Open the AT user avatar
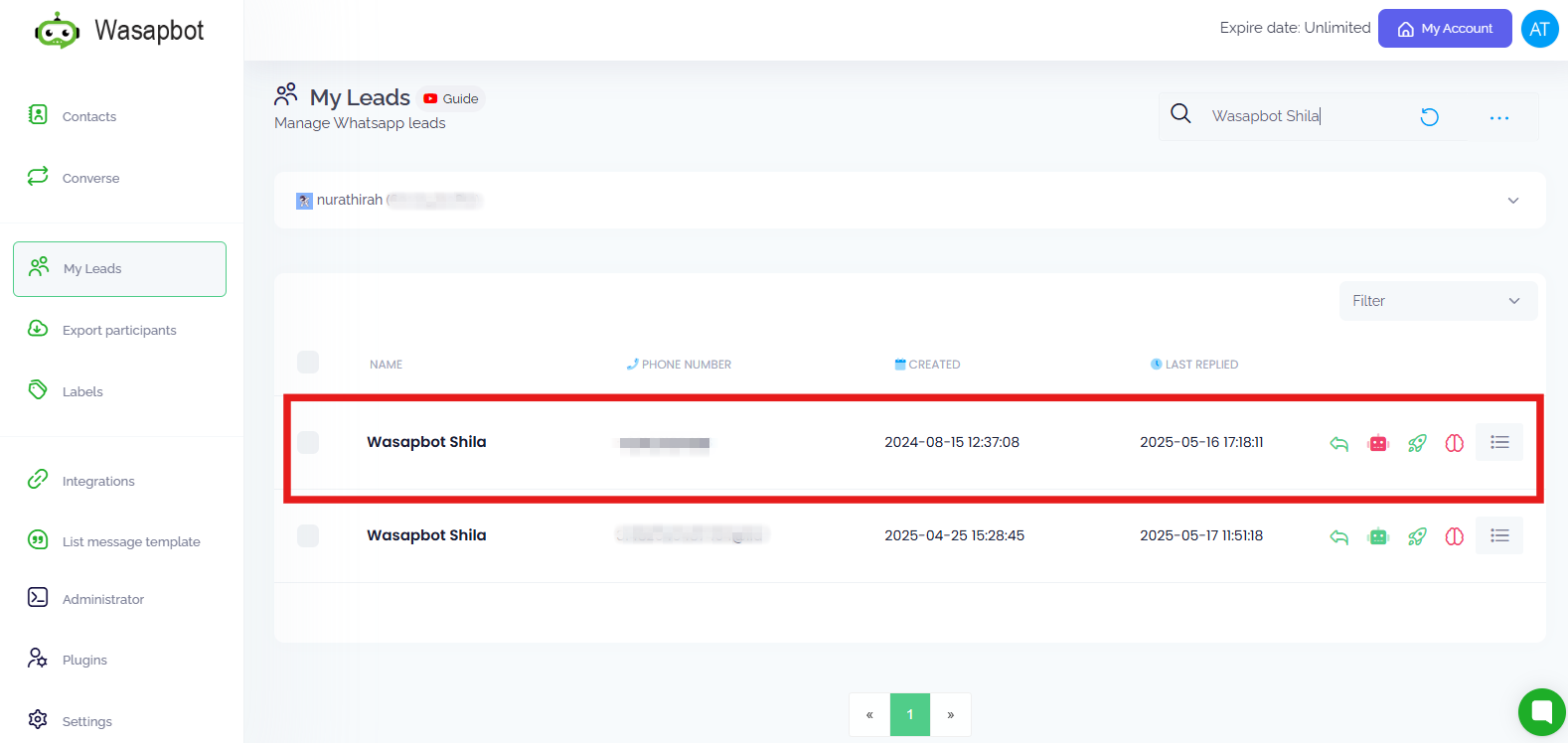1568x743 pixels. click(1539, 29)
